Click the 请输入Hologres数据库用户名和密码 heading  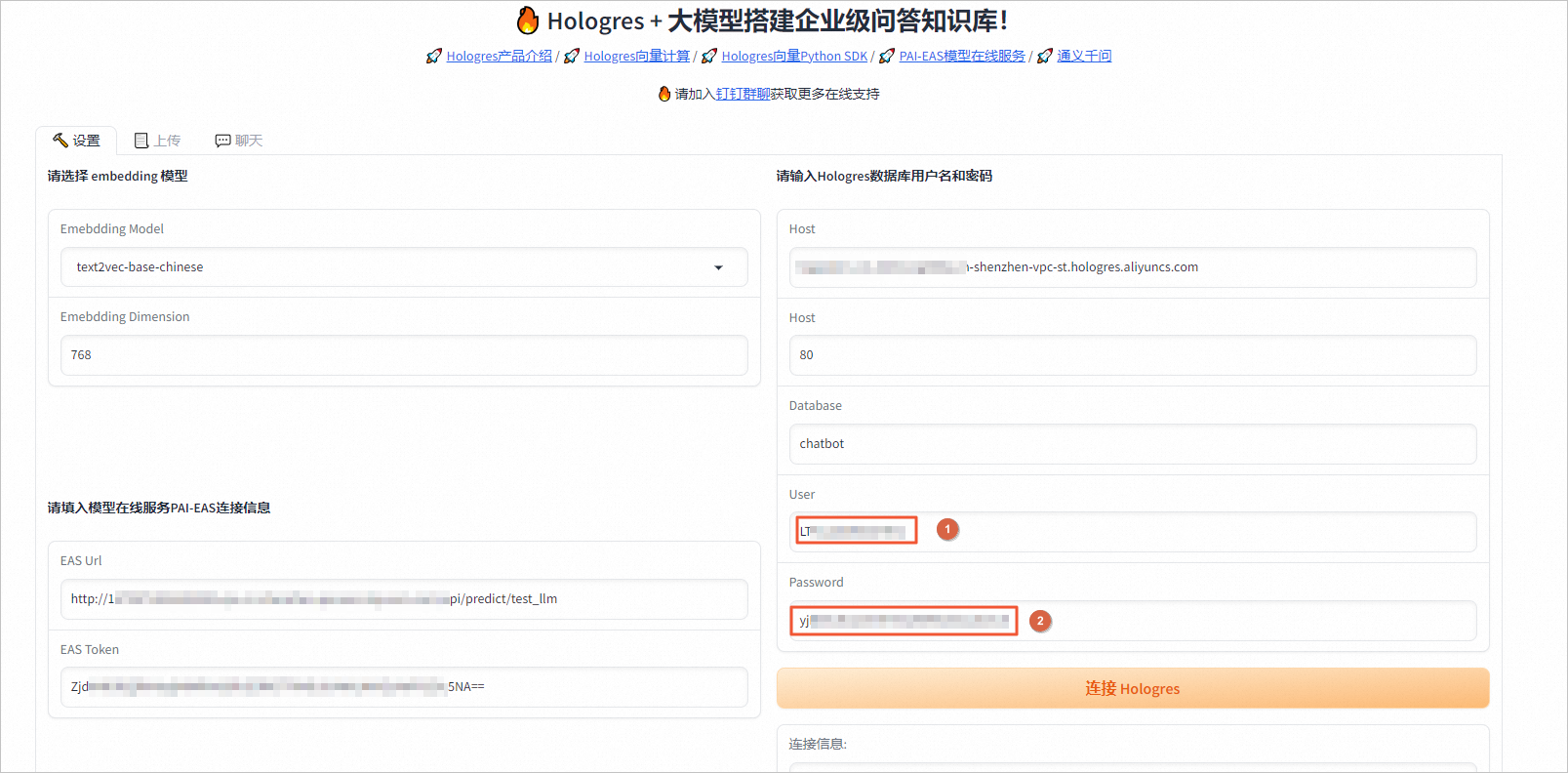click(884, 176)
